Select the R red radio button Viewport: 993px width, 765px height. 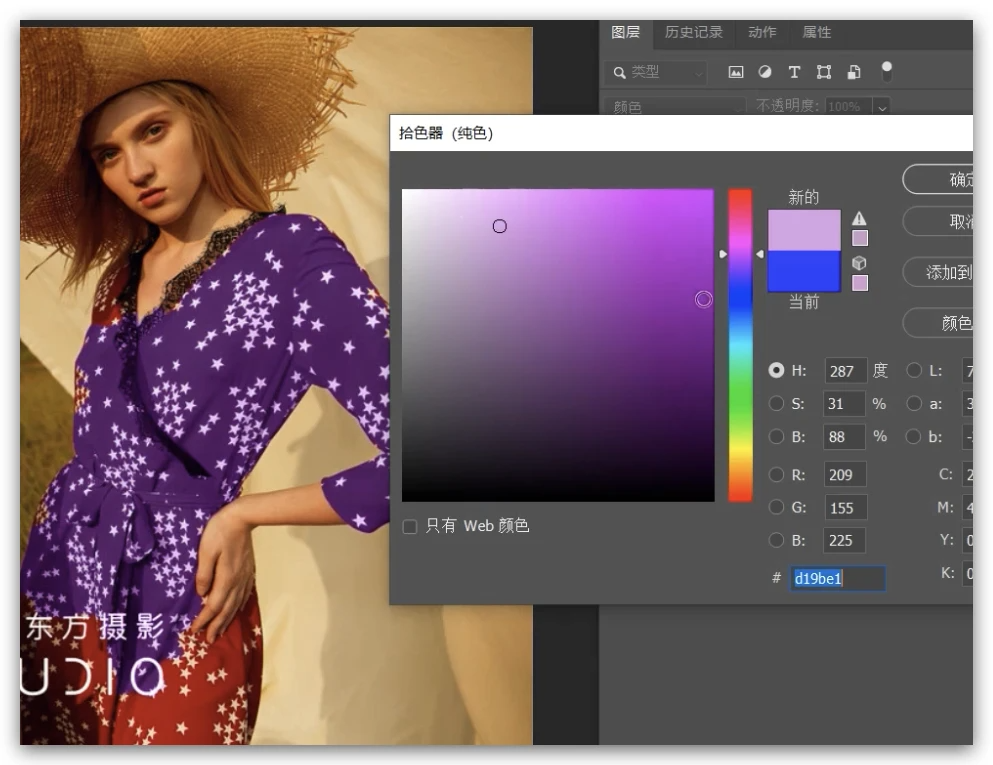[x=777, y=474]
